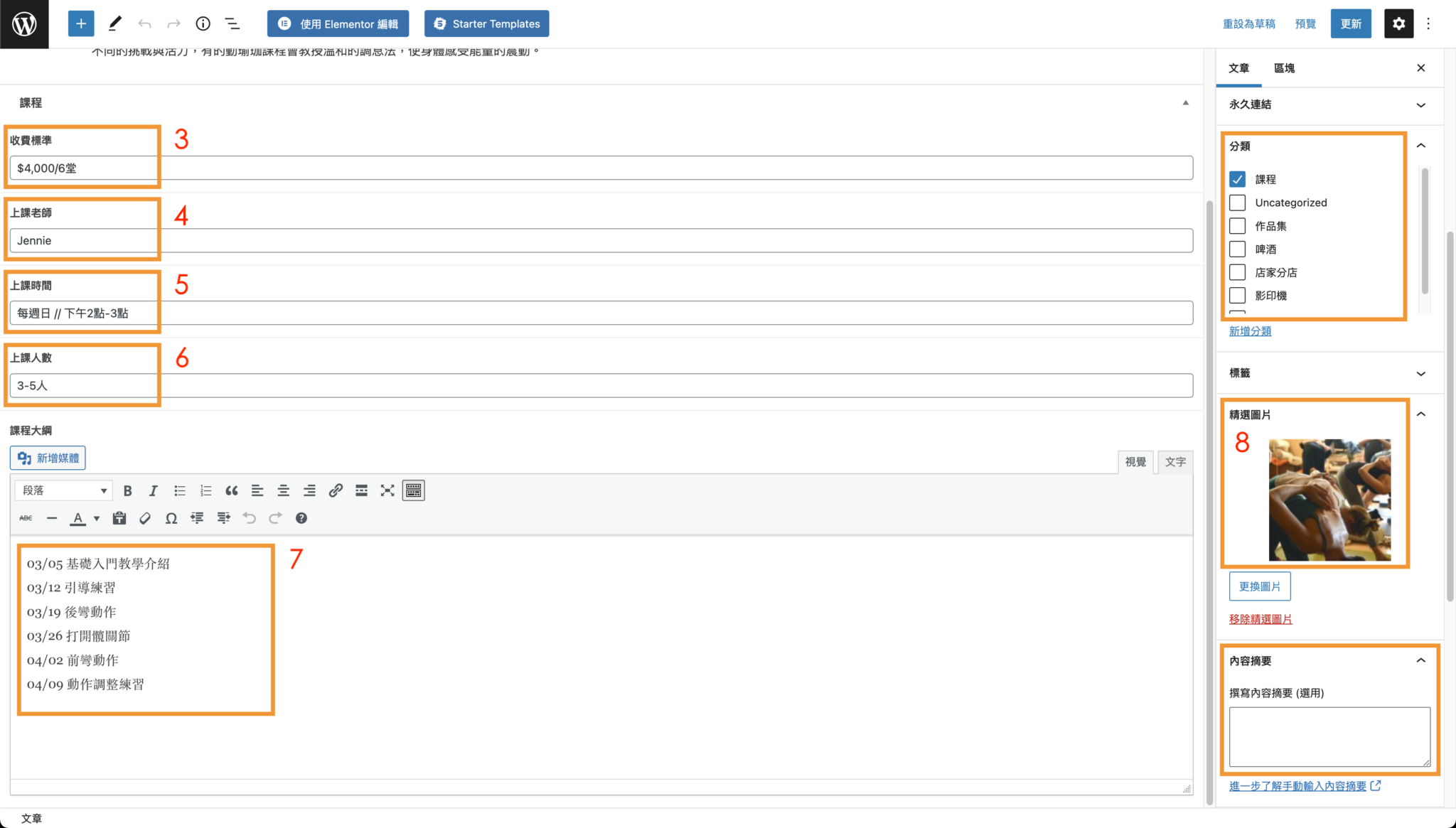1456x828 pixels.
Task: Open the text color picker arrow
Action: (x=97, y=518)
